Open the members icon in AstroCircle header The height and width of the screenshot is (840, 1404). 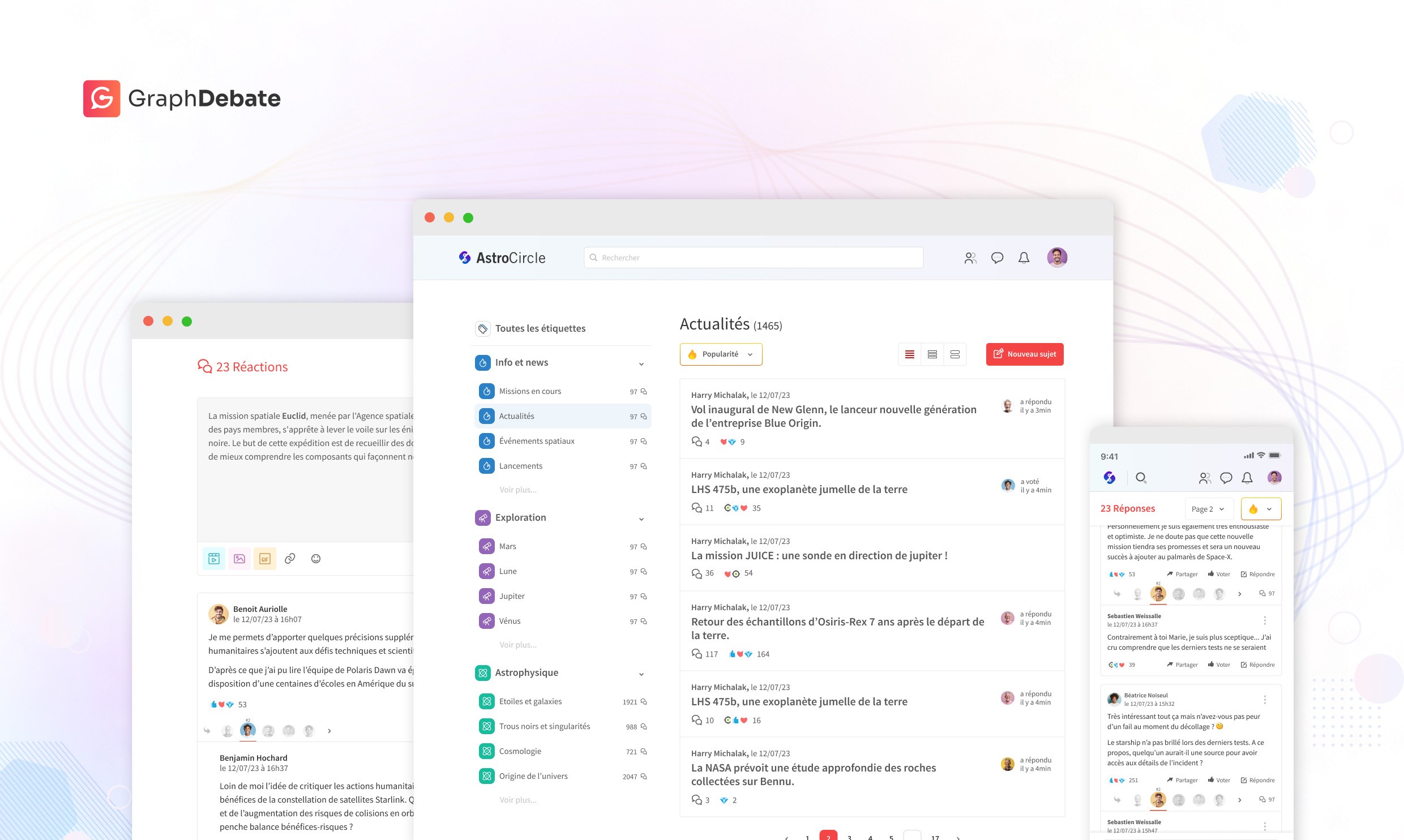tap(970, 258)
